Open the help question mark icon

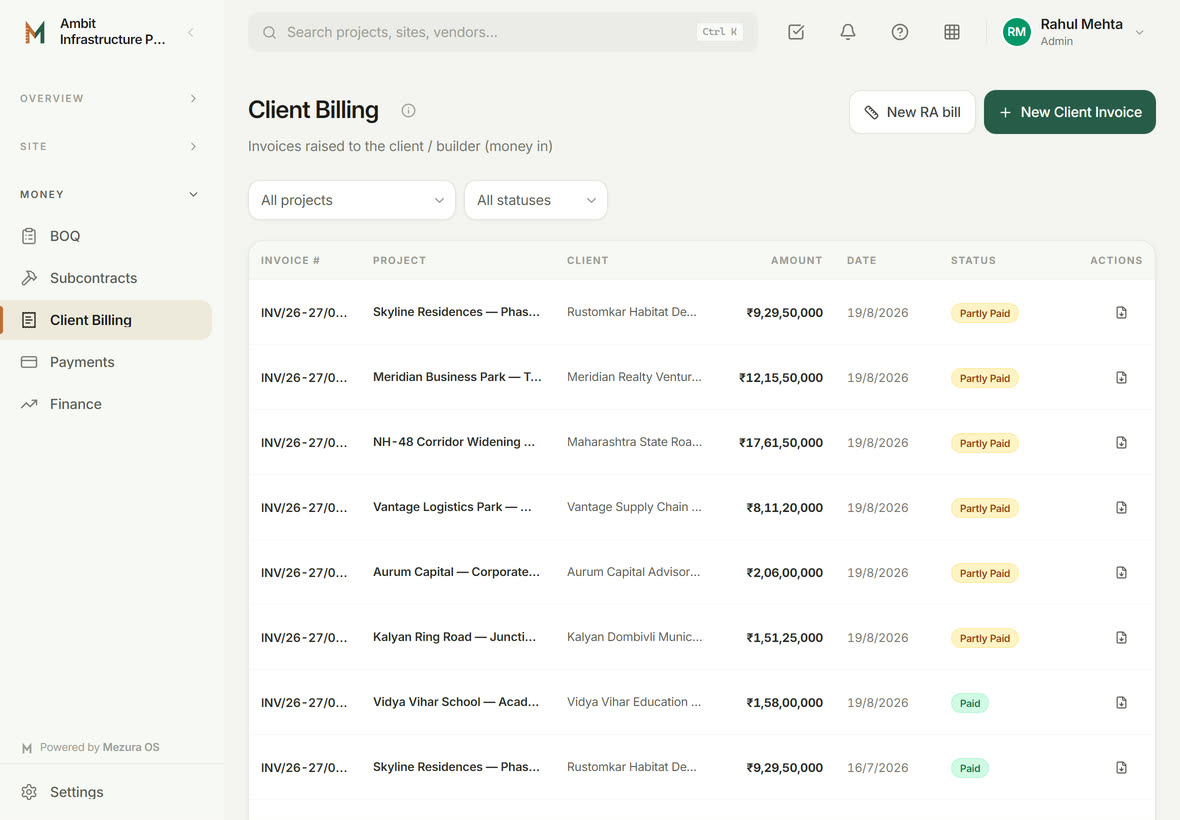[x=899, y=32]
